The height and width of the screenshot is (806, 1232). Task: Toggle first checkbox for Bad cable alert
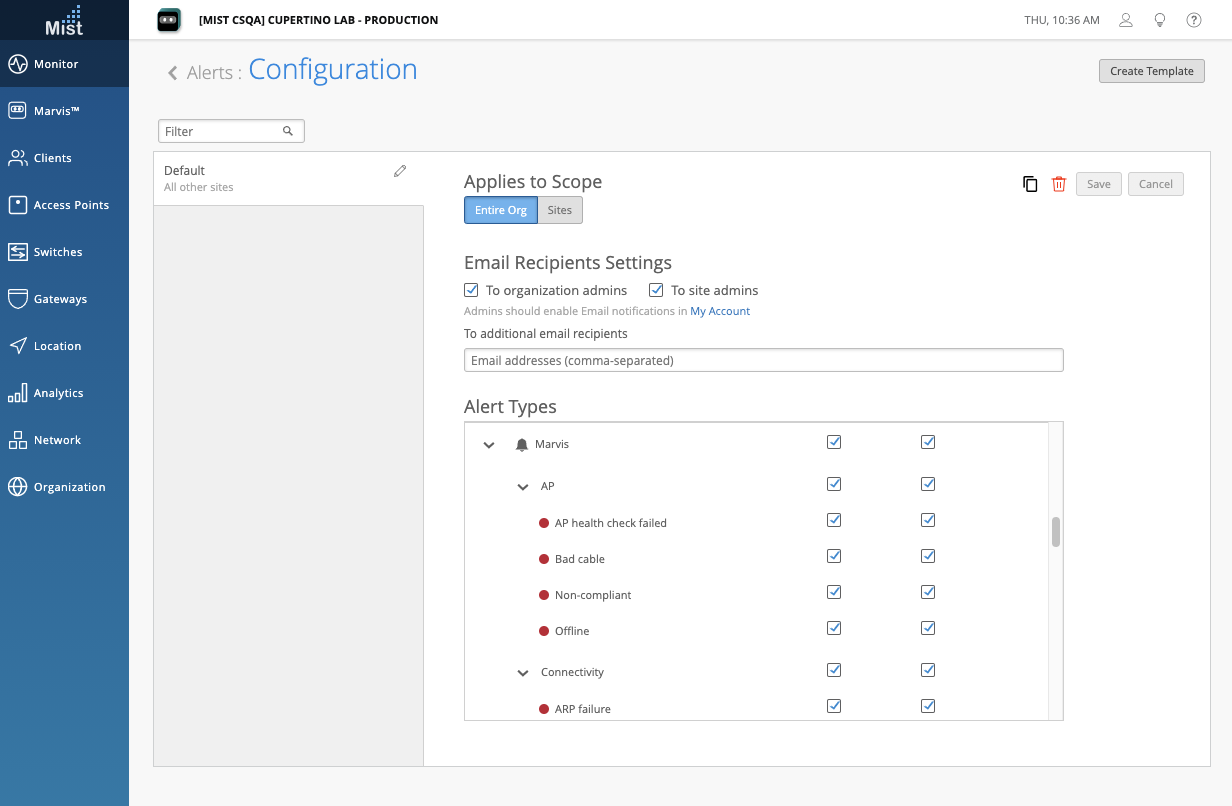[x=834, y=557]
